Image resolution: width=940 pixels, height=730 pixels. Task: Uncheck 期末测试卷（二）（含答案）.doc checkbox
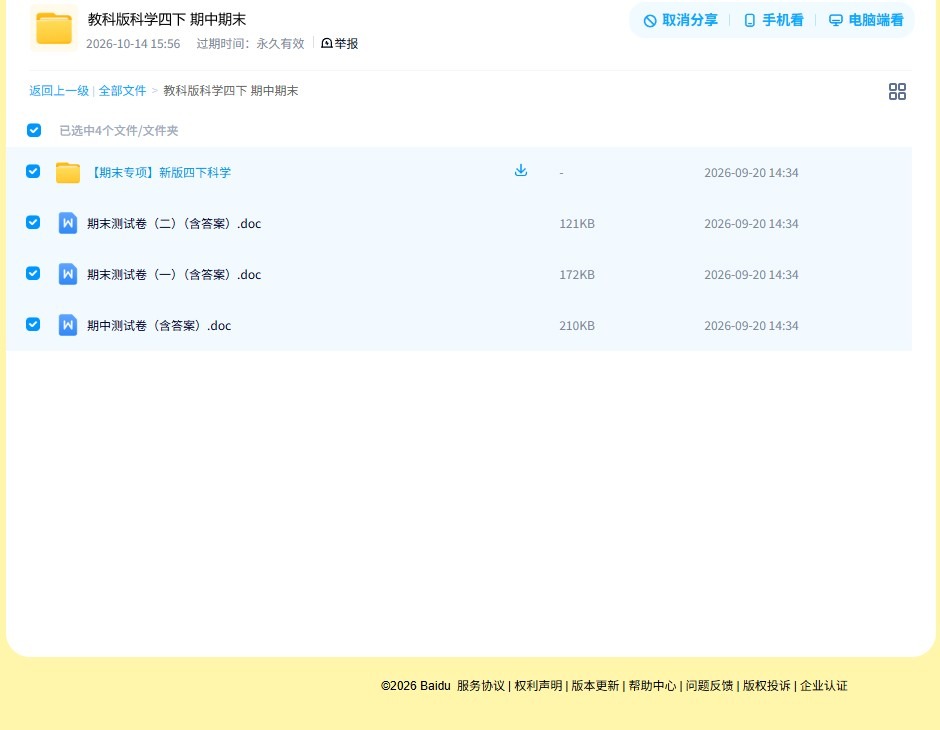tap(33, 222)
